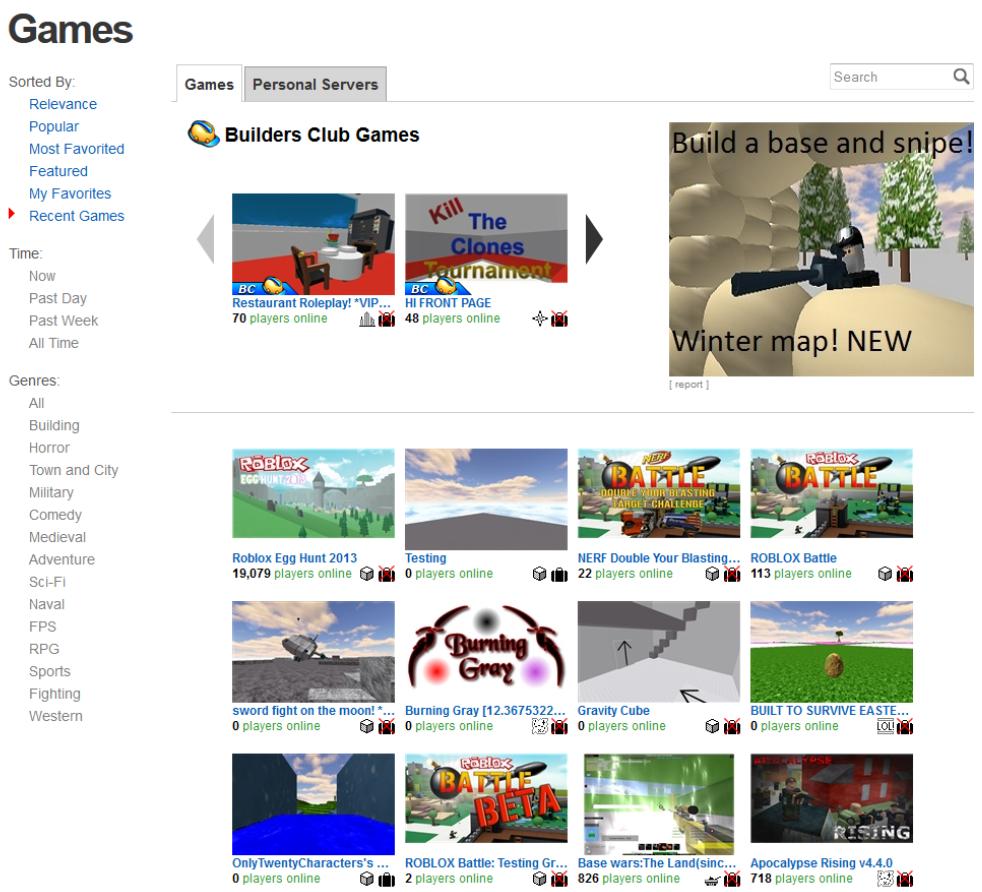Sort games by Popular
This screenshot has height=892, width=982.
pos(54,127)
